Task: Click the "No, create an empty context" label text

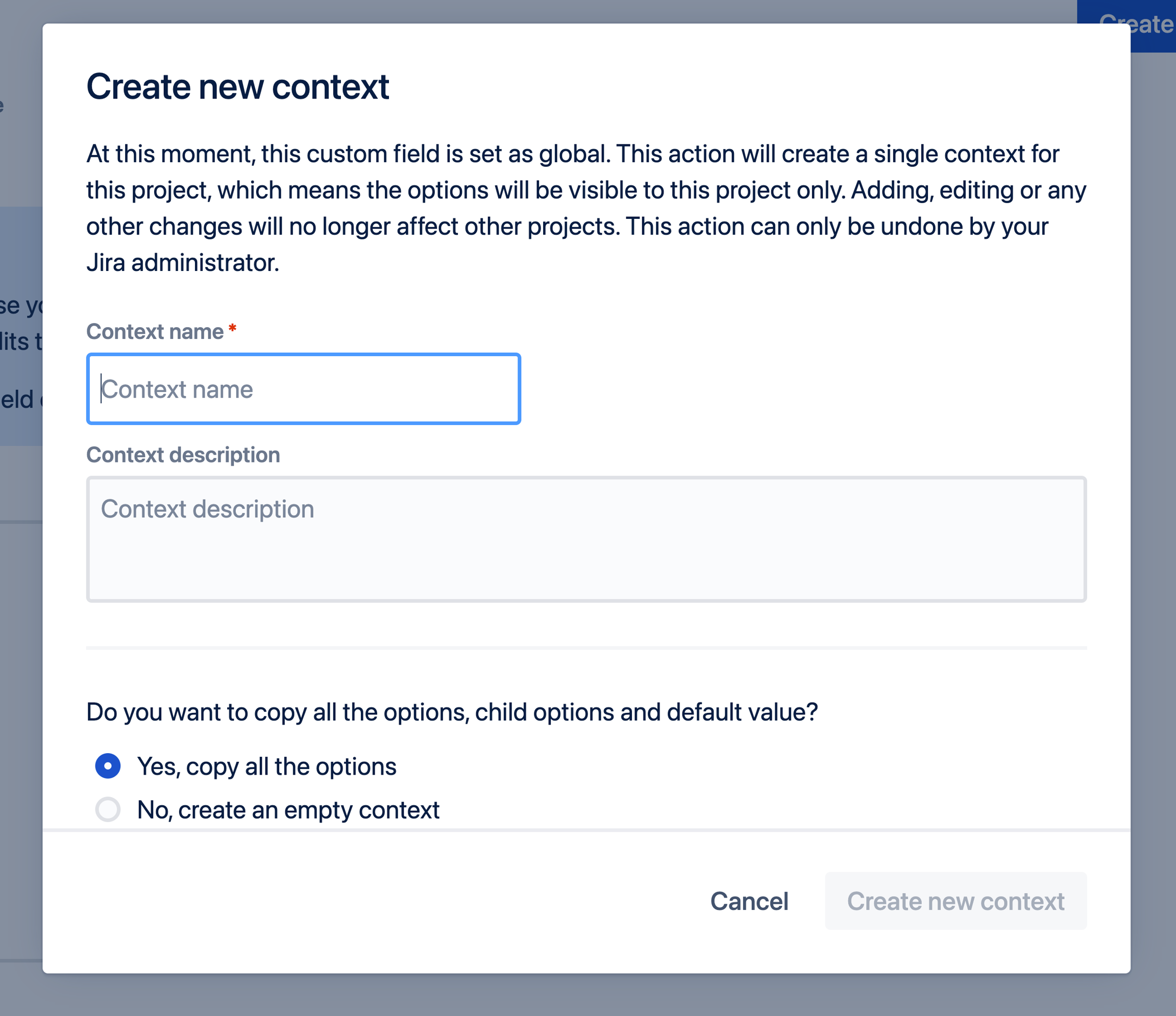Action: (288, 810)
